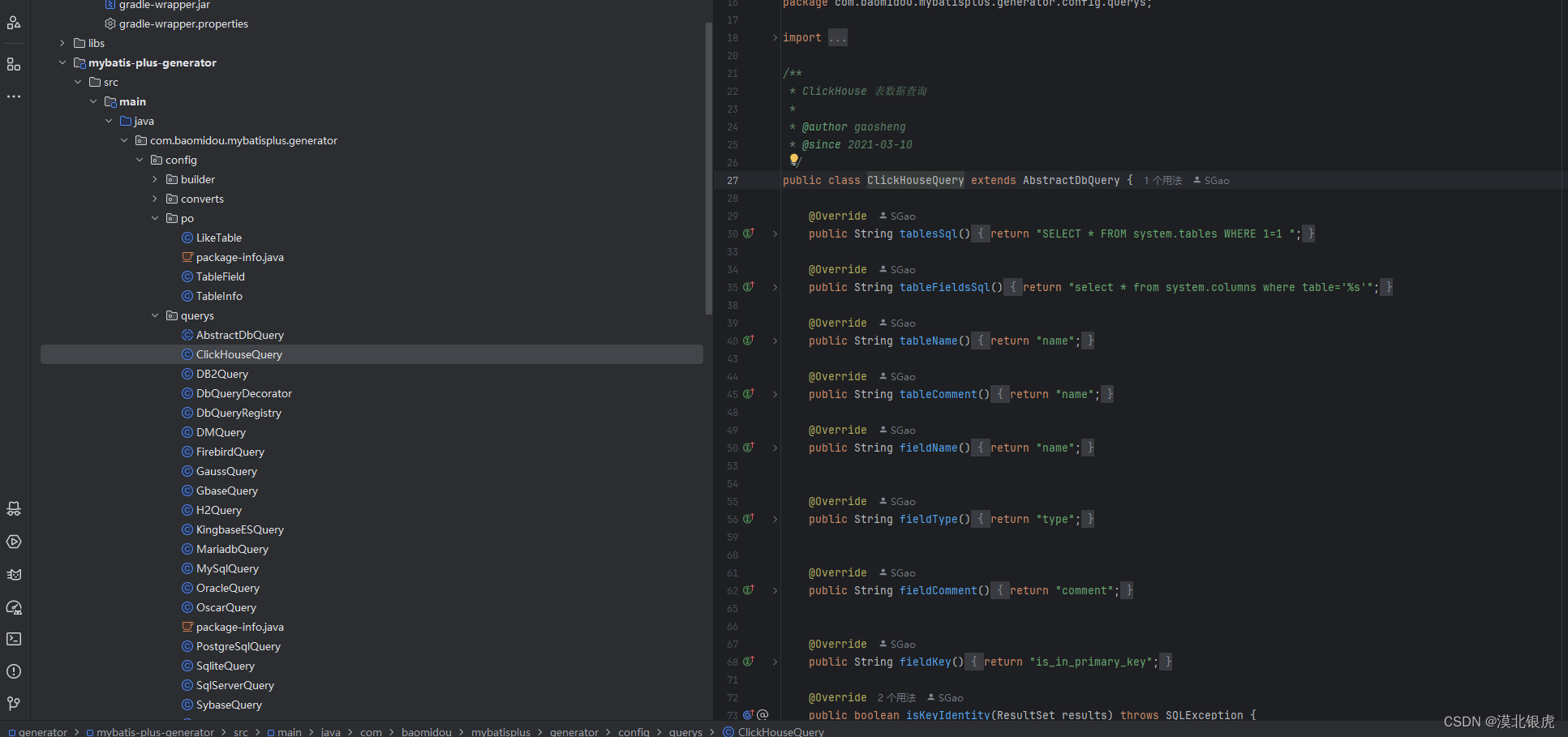Open AbstractDbQuery class file
This screenshot has width=1568, height=737.
point(239,335)
